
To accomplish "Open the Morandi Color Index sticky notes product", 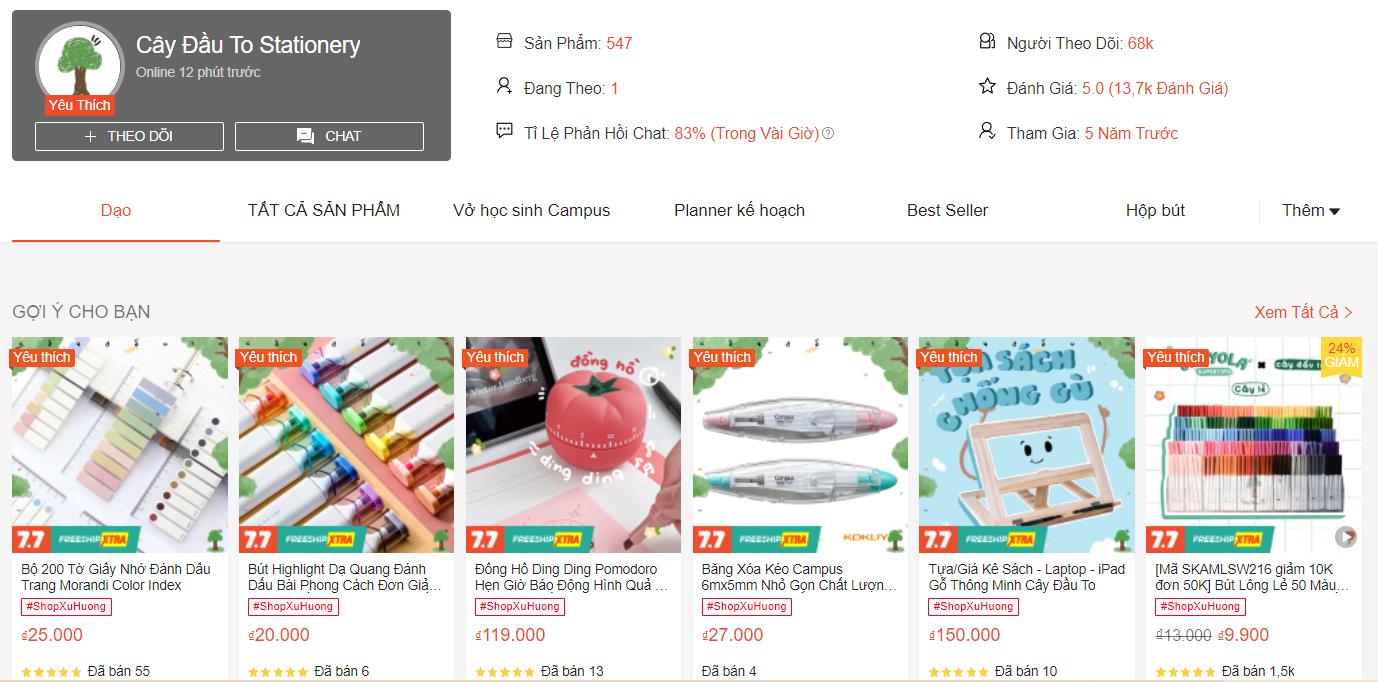I will click(x=120, y=445).
